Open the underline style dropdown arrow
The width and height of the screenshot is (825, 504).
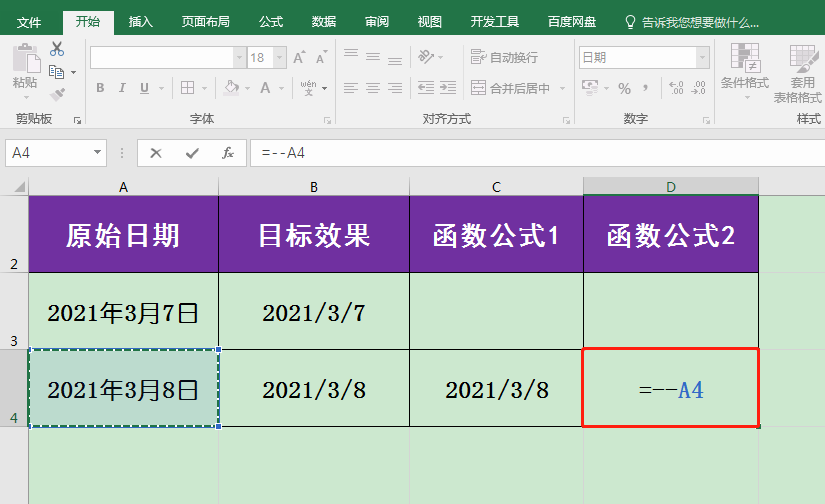point(161,88)
